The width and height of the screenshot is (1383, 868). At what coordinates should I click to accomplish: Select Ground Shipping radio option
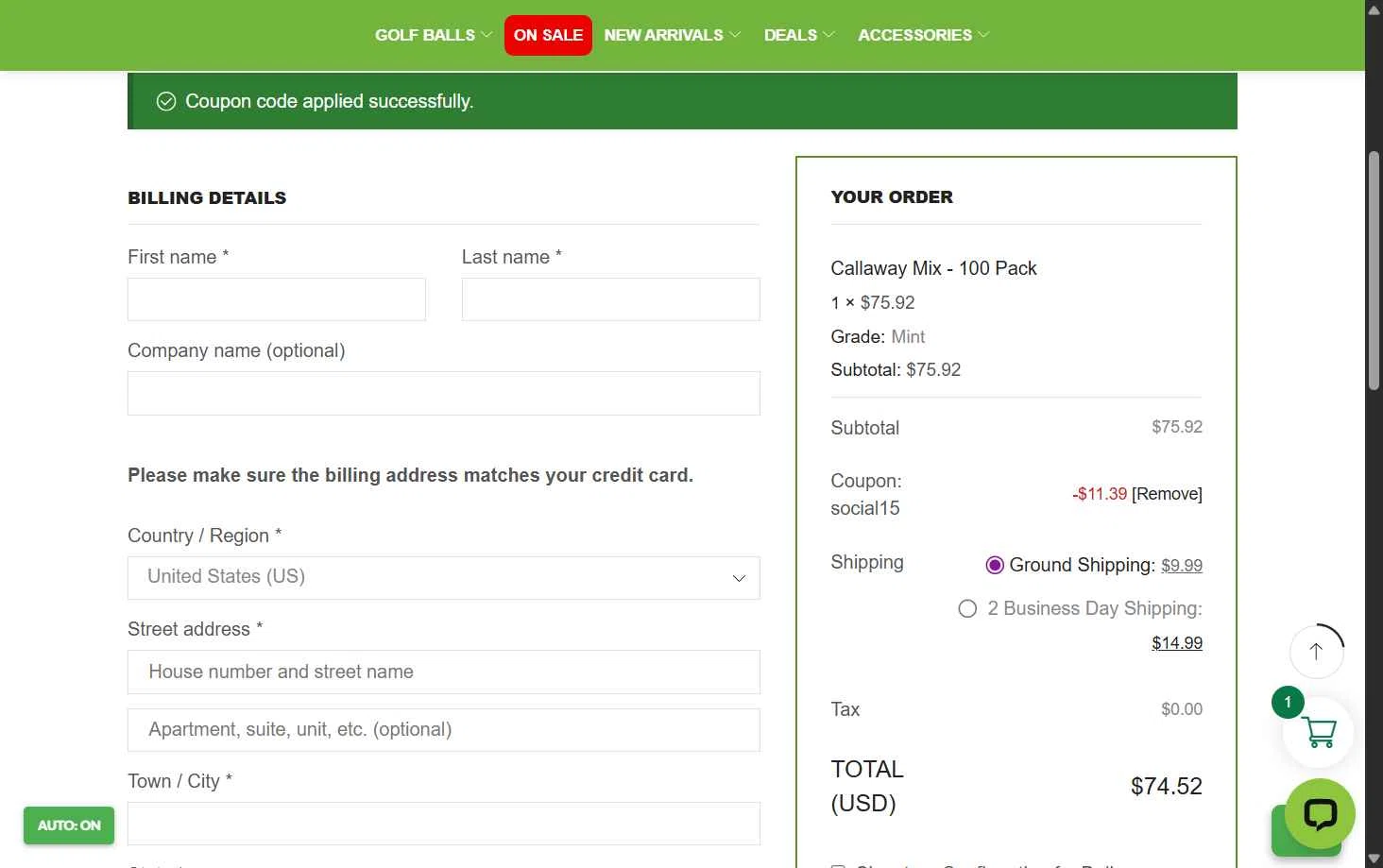pyautogui.click(x=995, y=565)
